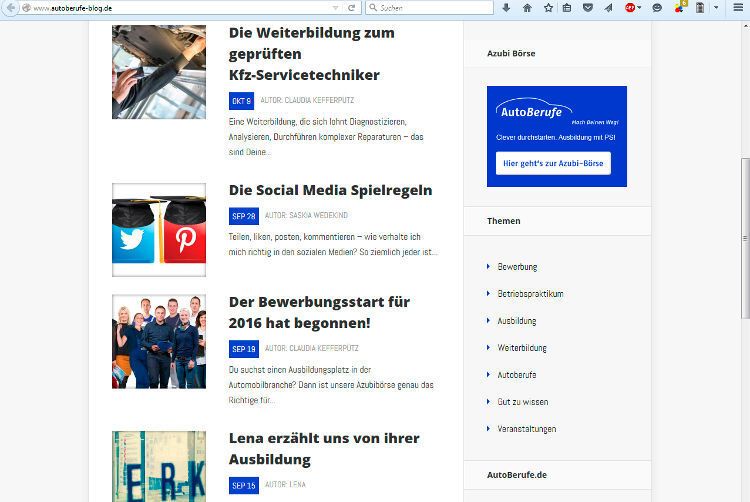Open the Downloads arrow icon
This screenshot has width=750, height=502.
click(506, 8)
